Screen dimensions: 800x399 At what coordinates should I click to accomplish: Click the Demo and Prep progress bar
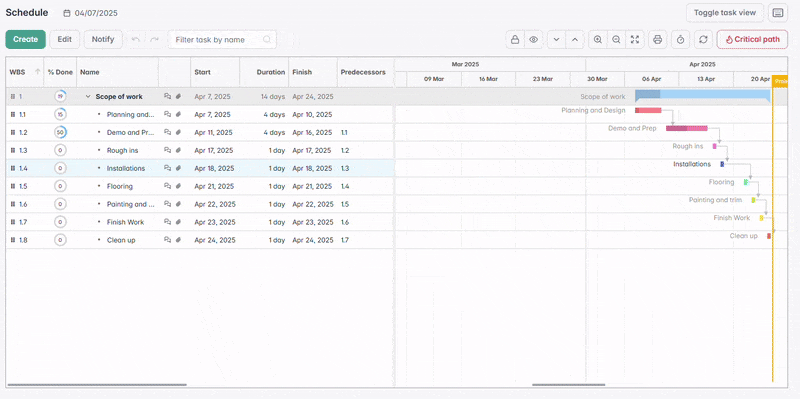click(x=687, y=128)
